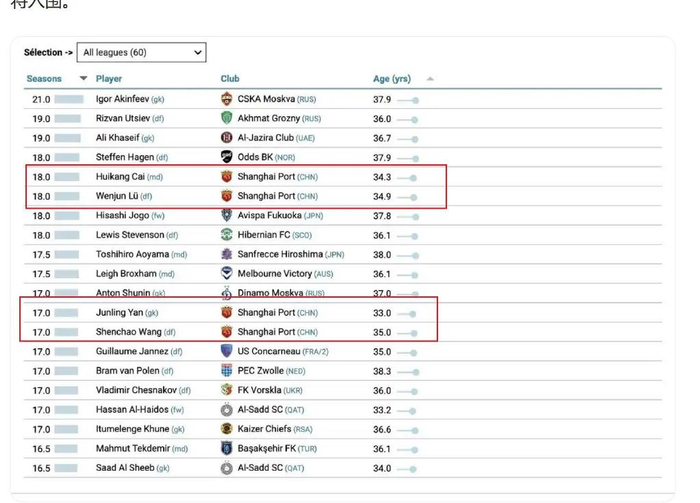This screenshot has height=503, width=700.
Task: Click the CSKA Moskva club crest
Action: pyautogui.click(x=227, y=99)
